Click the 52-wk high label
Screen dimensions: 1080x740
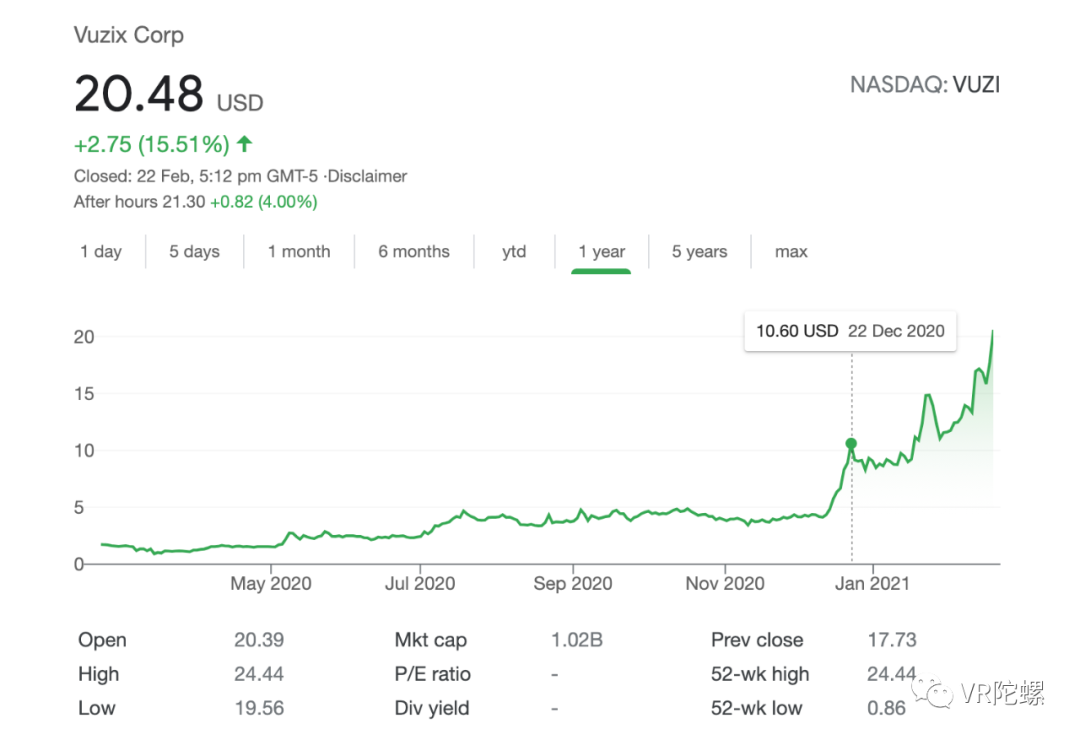tap(760, 674)
